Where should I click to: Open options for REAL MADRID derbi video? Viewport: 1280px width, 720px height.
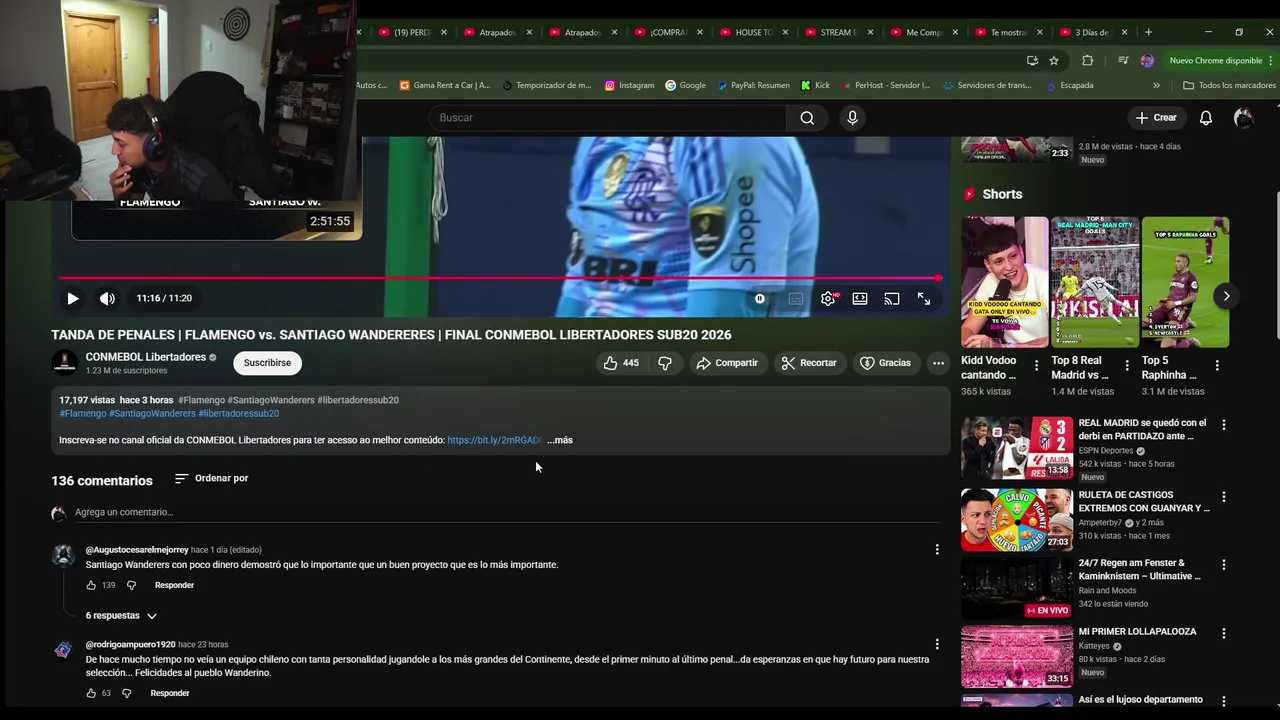1223,425
